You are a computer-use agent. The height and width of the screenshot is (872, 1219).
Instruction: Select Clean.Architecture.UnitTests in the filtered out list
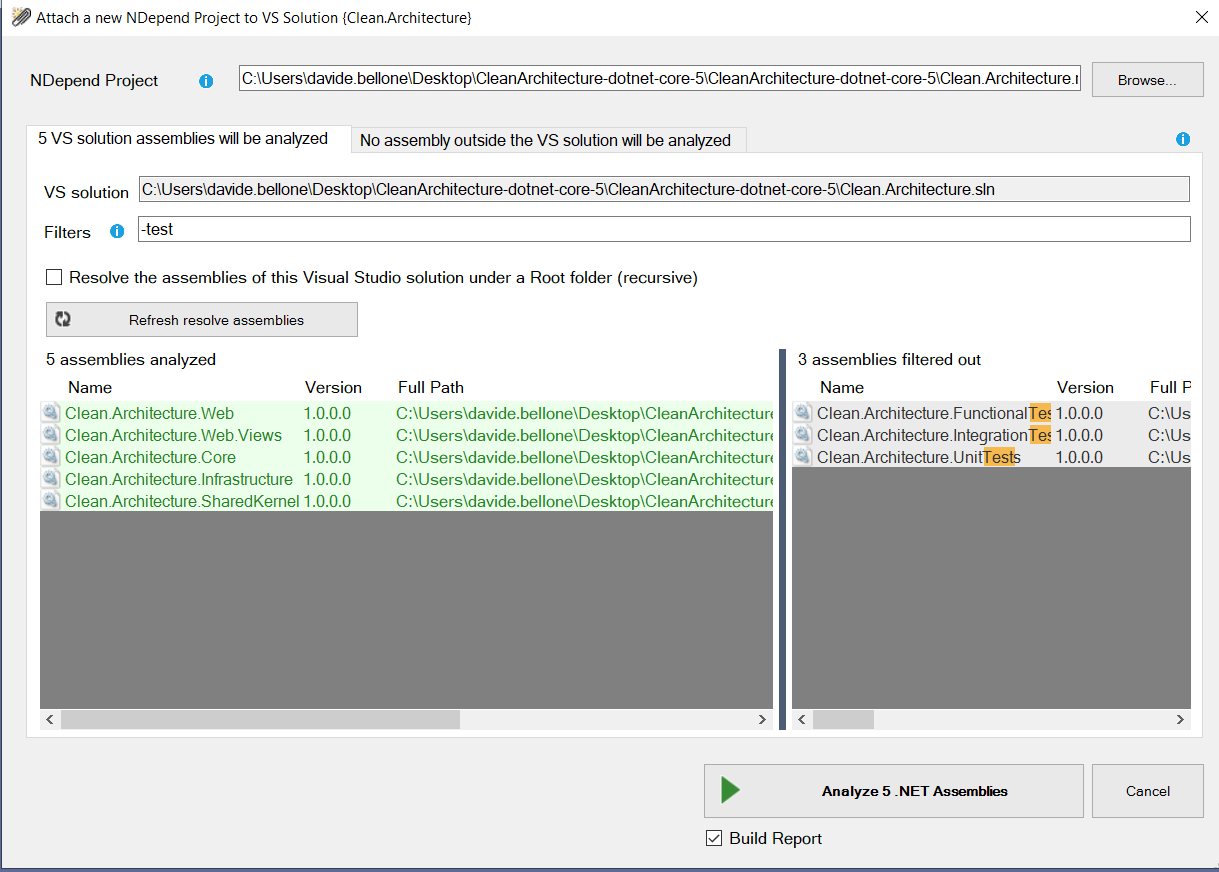[991, 457]
